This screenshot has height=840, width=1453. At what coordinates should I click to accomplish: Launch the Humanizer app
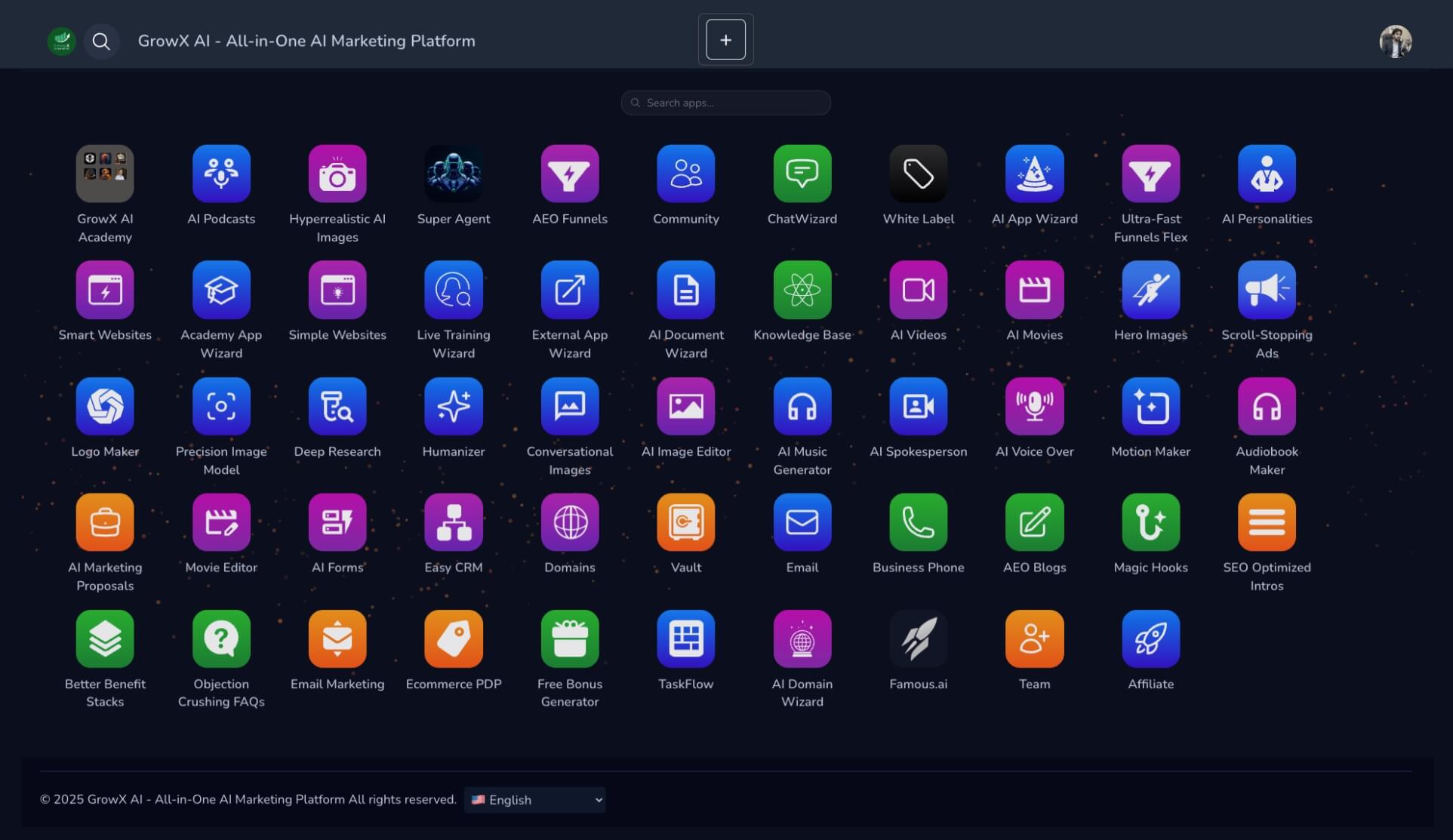(454, 406)
